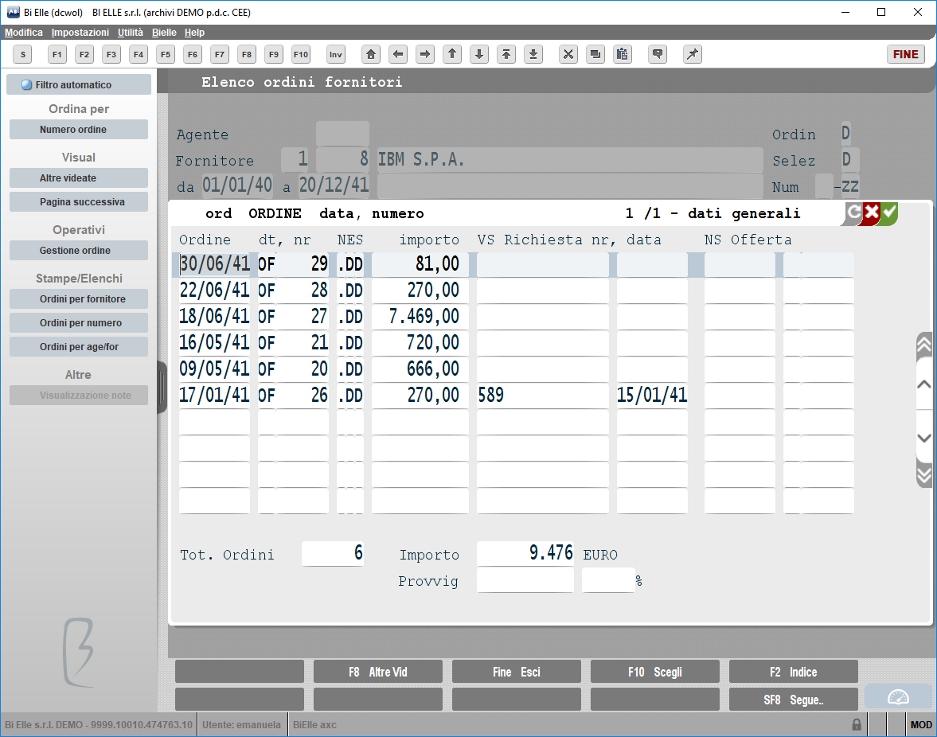This screenshot has height=737, width=937.
Task: Click the Gestione ordine button
Action: pos(78,250)
